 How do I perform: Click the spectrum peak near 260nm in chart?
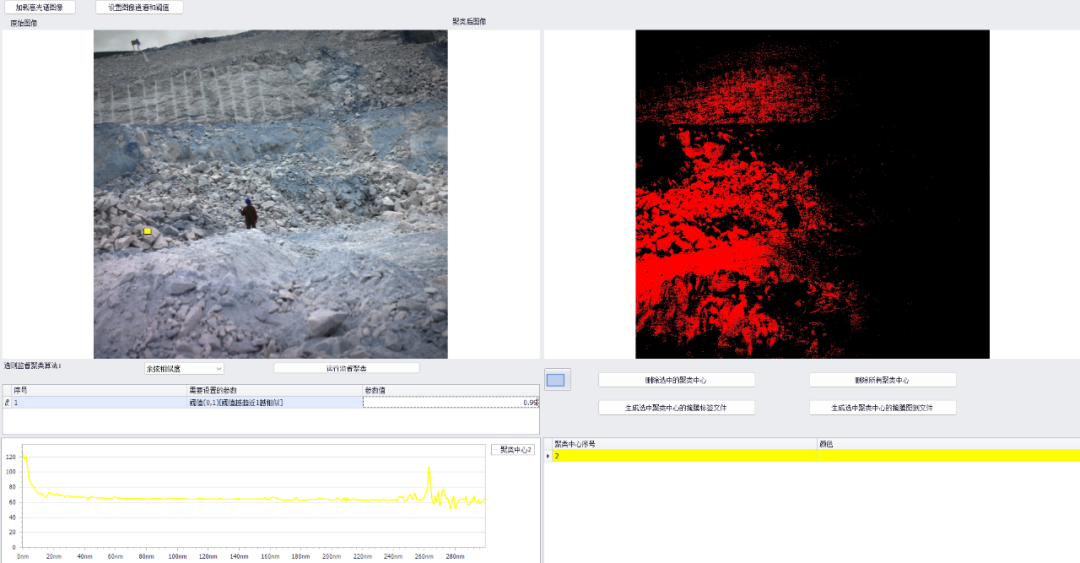pos(429,468)
